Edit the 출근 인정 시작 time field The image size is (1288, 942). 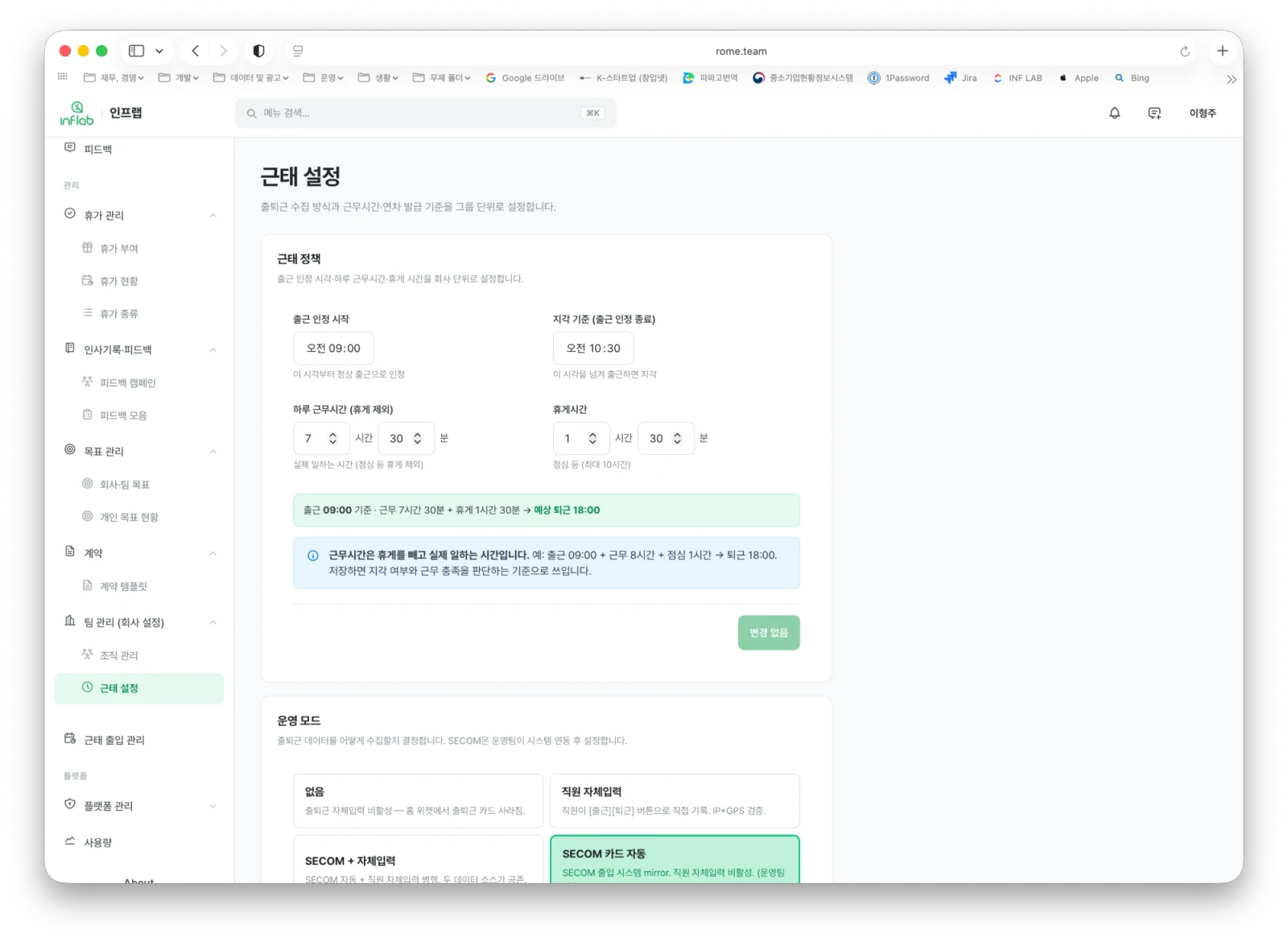333,349
